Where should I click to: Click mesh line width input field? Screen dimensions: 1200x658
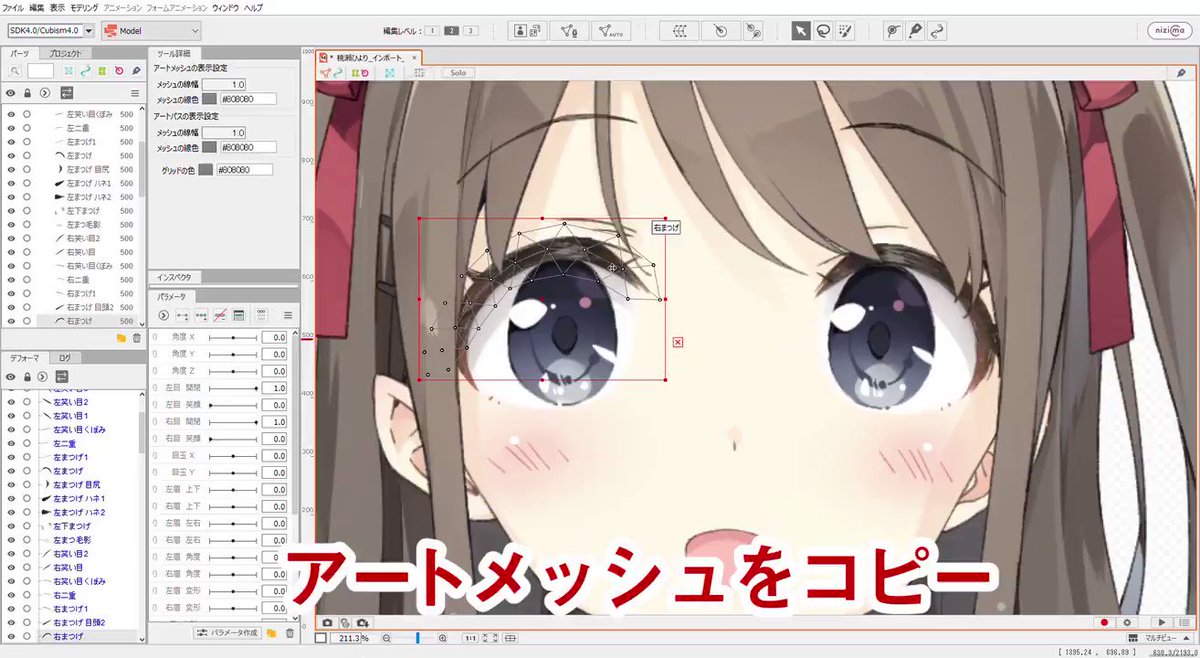[x=225, y=85]
